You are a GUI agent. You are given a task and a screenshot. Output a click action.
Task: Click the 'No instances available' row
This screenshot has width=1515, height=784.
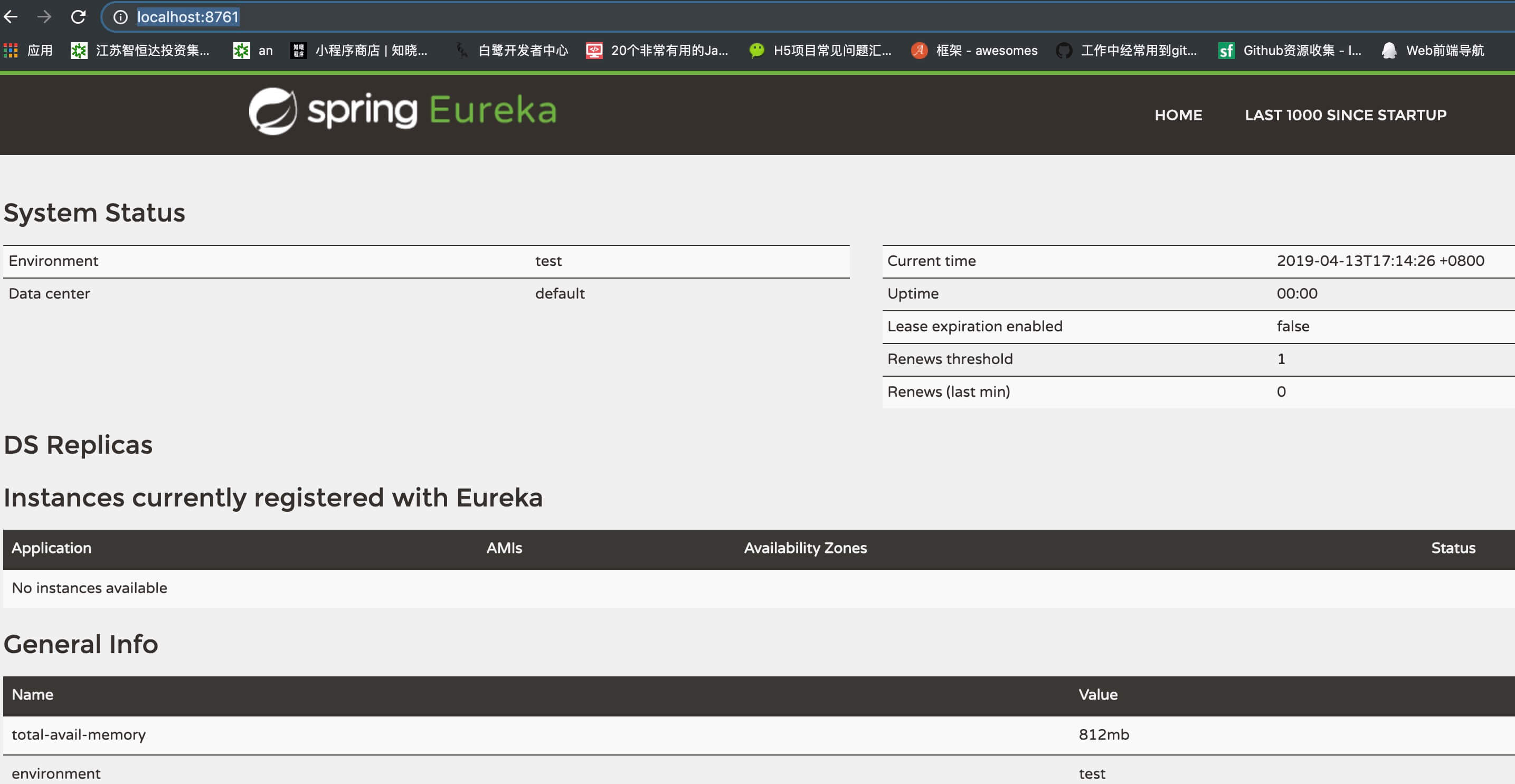click(759, 588)
